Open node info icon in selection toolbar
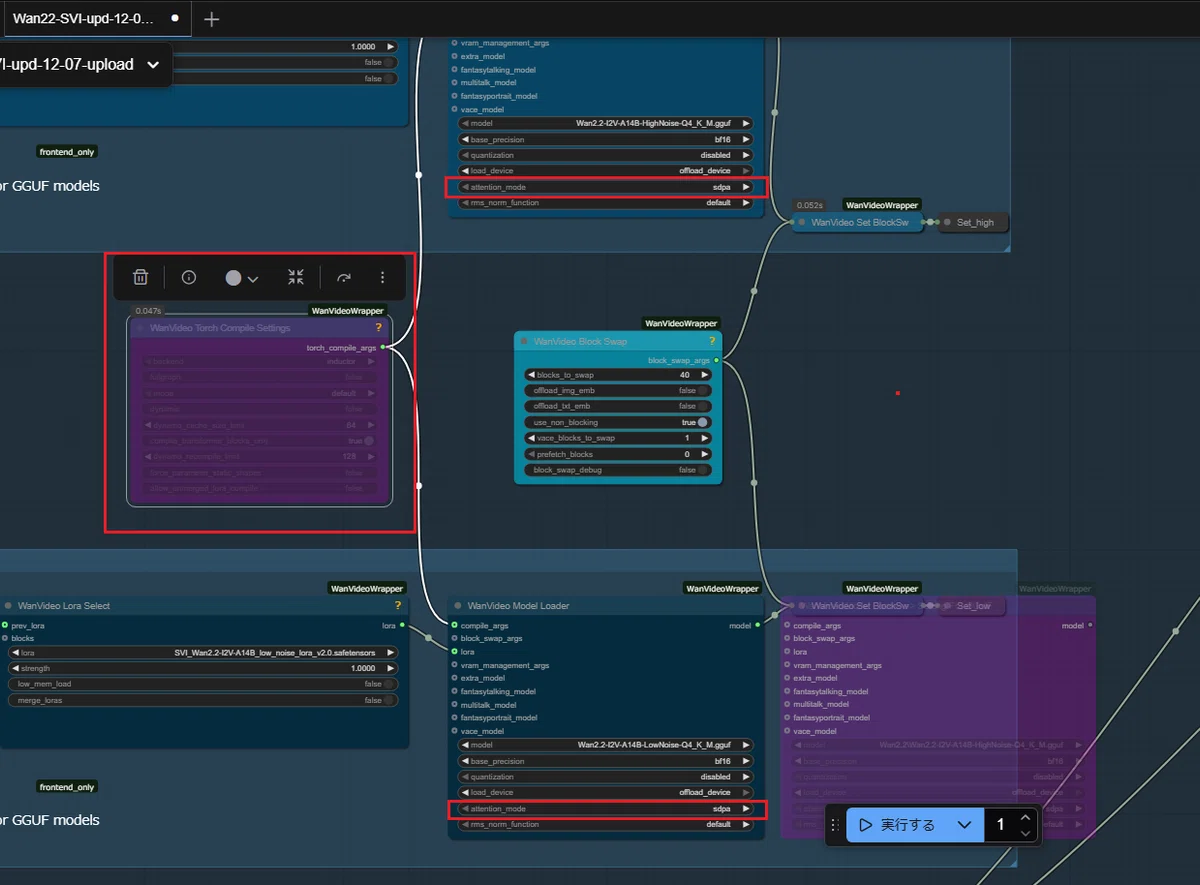This screenshot has width=1200, height=885. tap(189, 278)
